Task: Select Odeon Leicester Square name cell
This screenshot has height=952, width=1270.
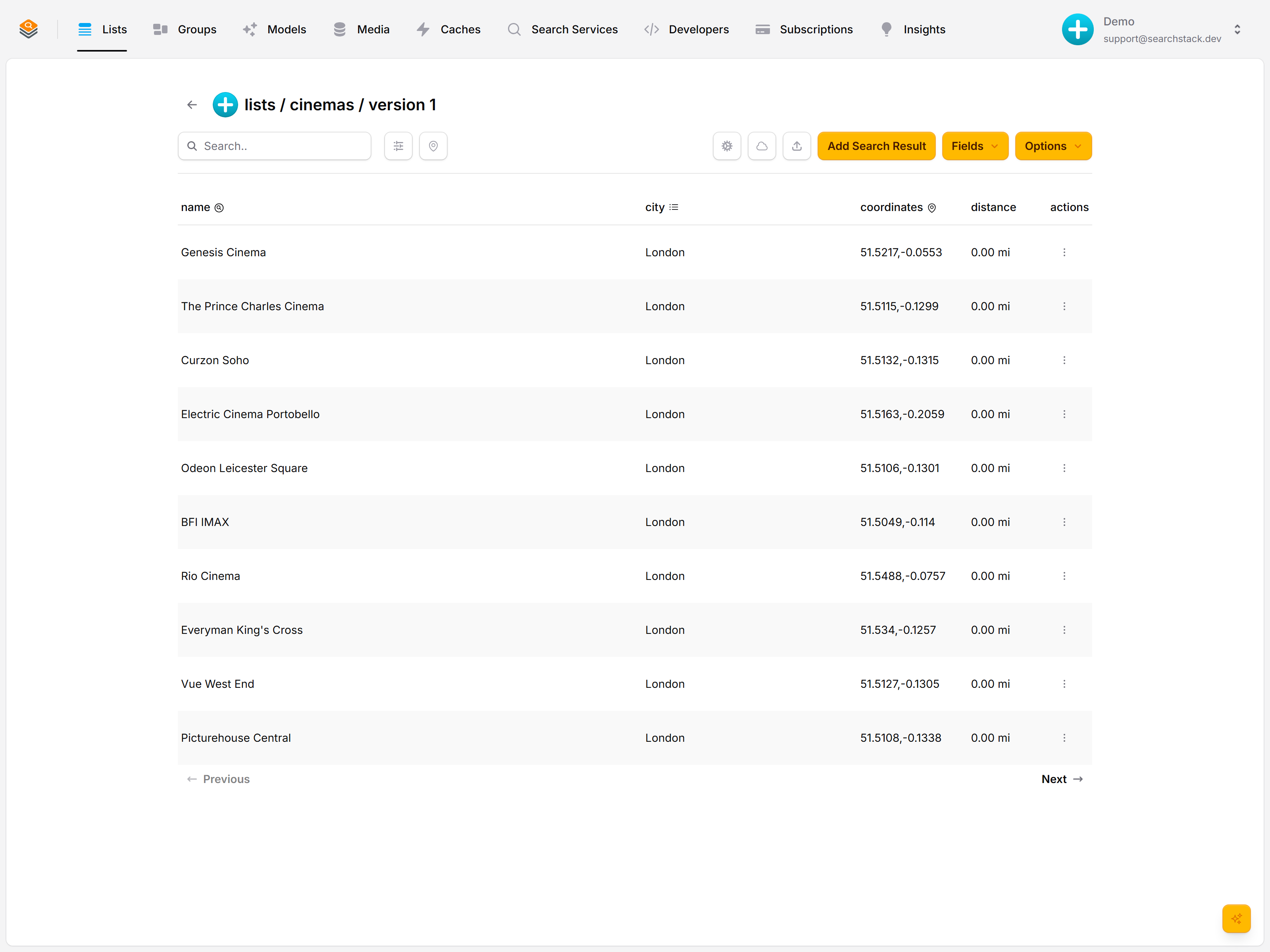Action: pyautogui.click(x=244, y=468)
